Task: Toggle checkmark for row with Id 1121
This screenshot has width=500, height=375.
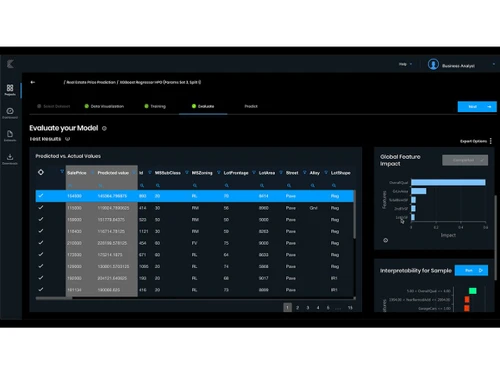Action: (x=41, y=231)
